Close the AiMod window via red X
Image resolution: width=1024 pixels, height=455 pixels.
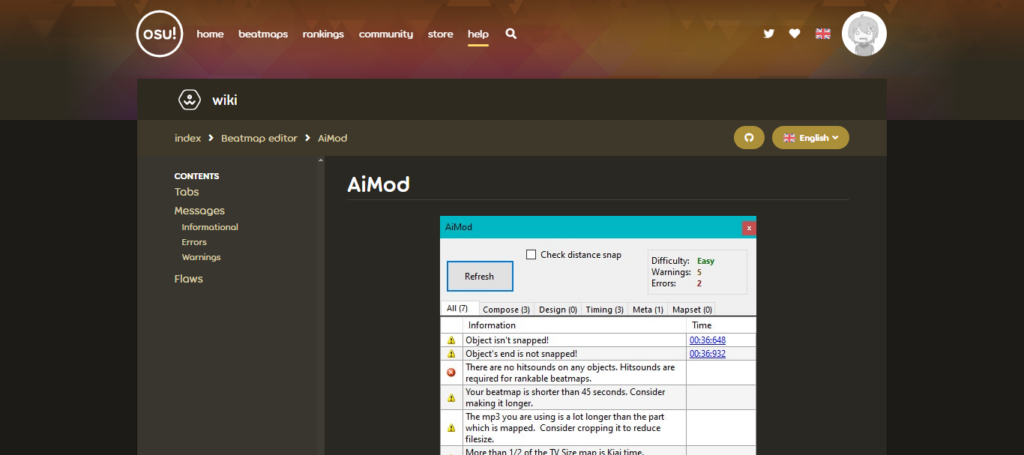[749, 228]
